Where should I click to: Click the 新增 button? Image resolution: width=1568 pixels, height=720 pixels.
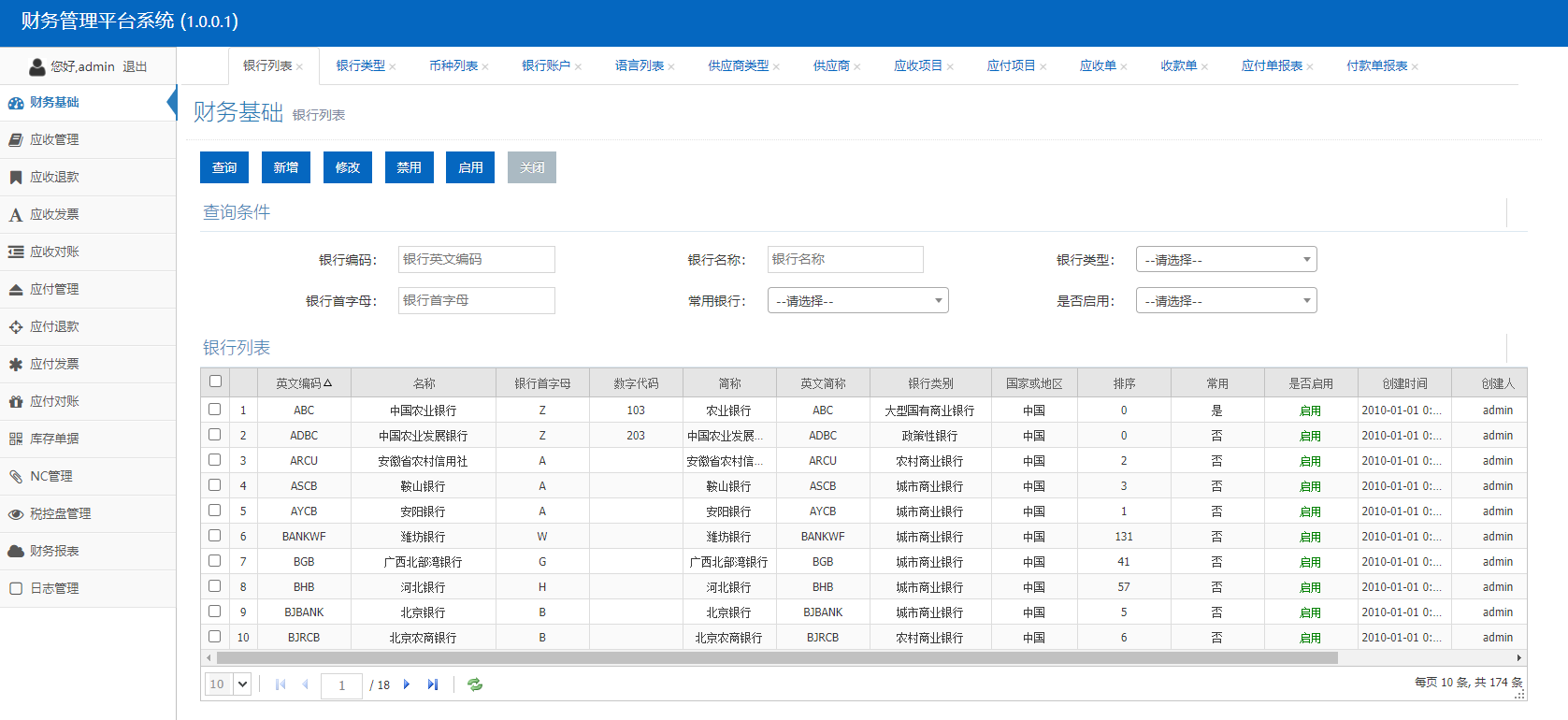pyautogui.click(x=286, y=167)
